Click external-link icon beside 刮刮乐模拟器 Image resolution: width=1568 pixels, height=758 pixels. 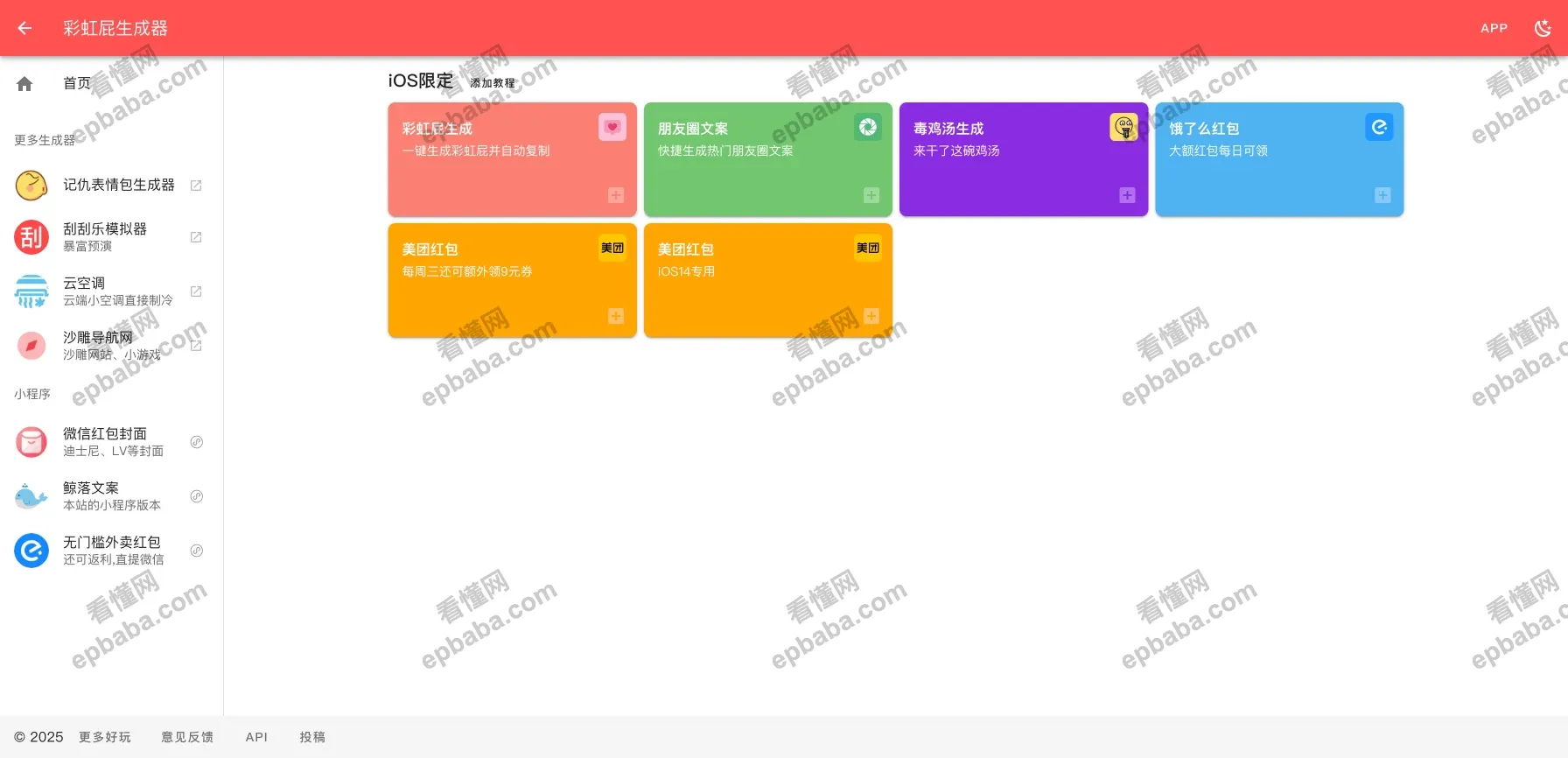point(196,237)
